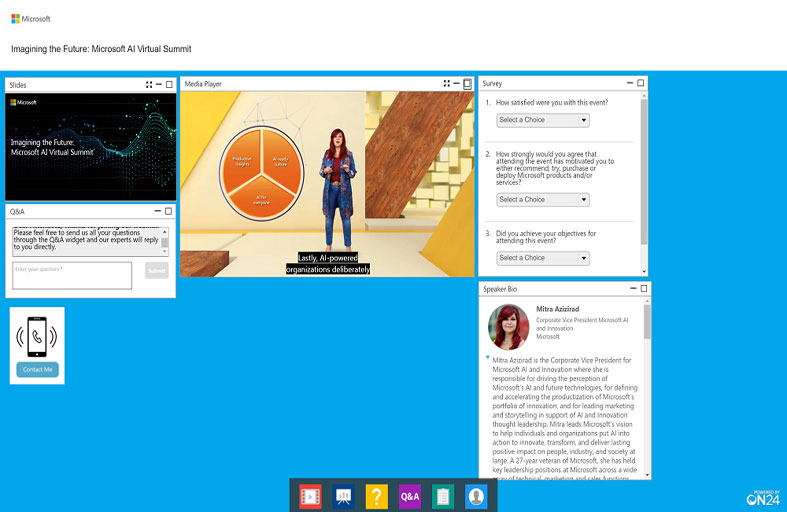Image resolution: width=787 pixels, height=512 pixels.
Task: Click the slide thumbnail in Slides panel
Action: (91, 147)
